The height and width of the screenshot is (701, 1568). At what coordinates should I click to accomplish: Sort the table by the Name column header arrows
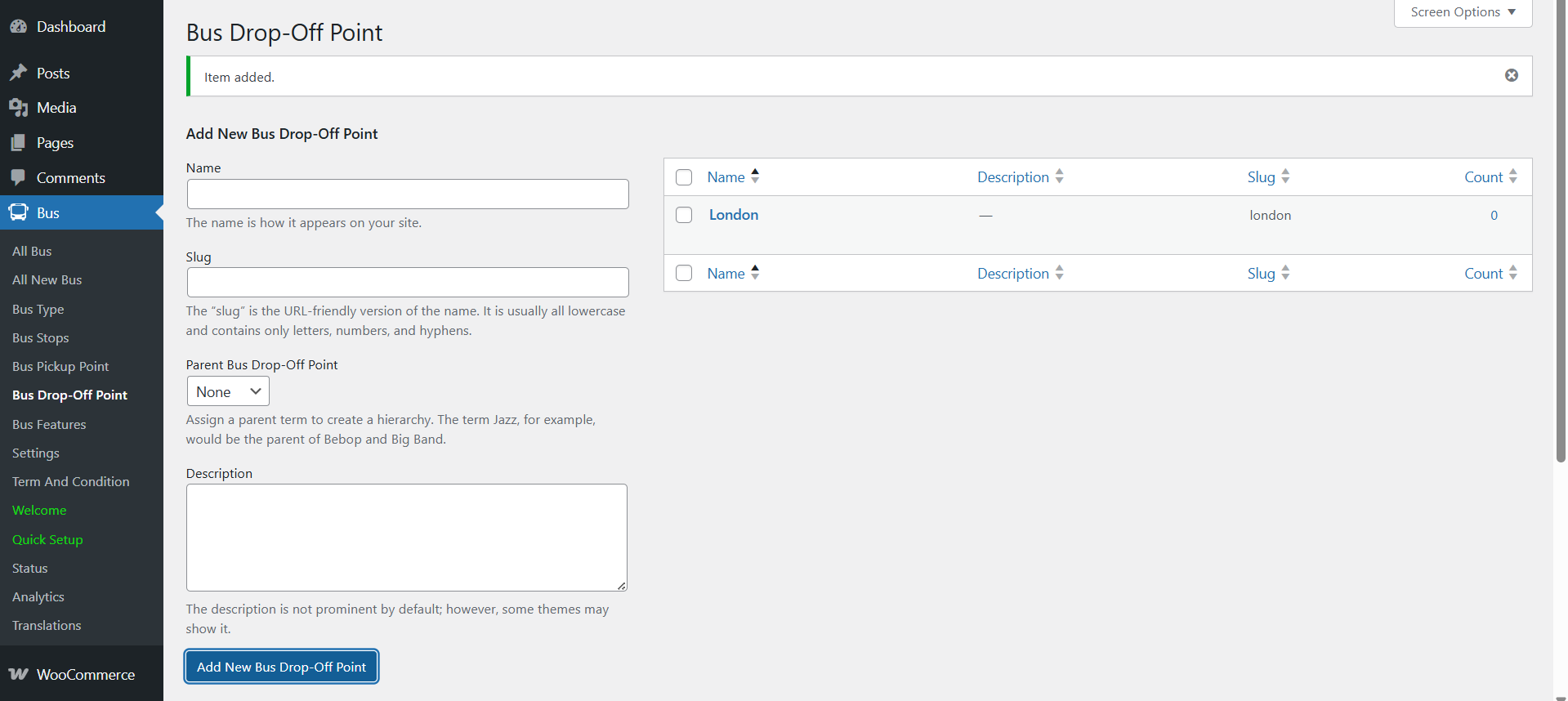754,176
